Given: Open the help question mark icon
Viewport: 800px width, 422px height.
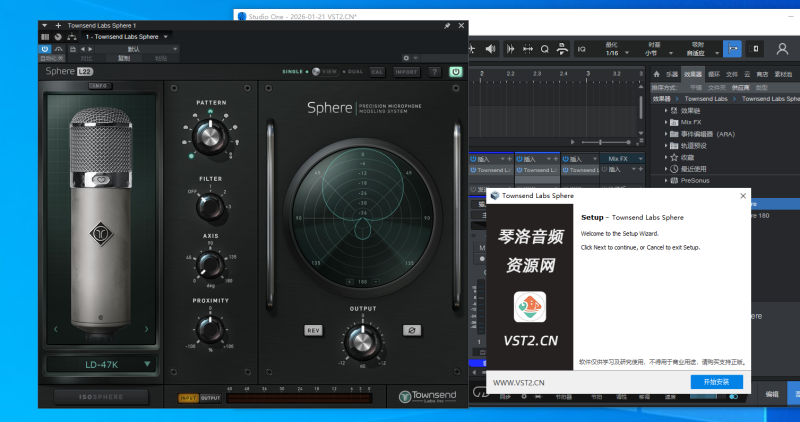Looking at the screenshot, I should tap(435, 72).
